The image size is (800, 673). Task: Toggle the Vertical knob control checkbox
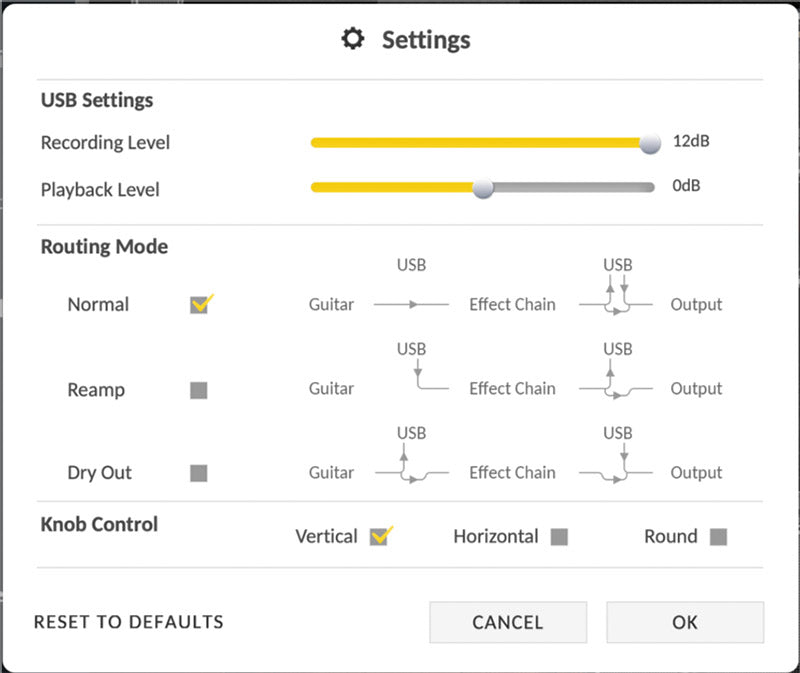click(x=379, y=537)
